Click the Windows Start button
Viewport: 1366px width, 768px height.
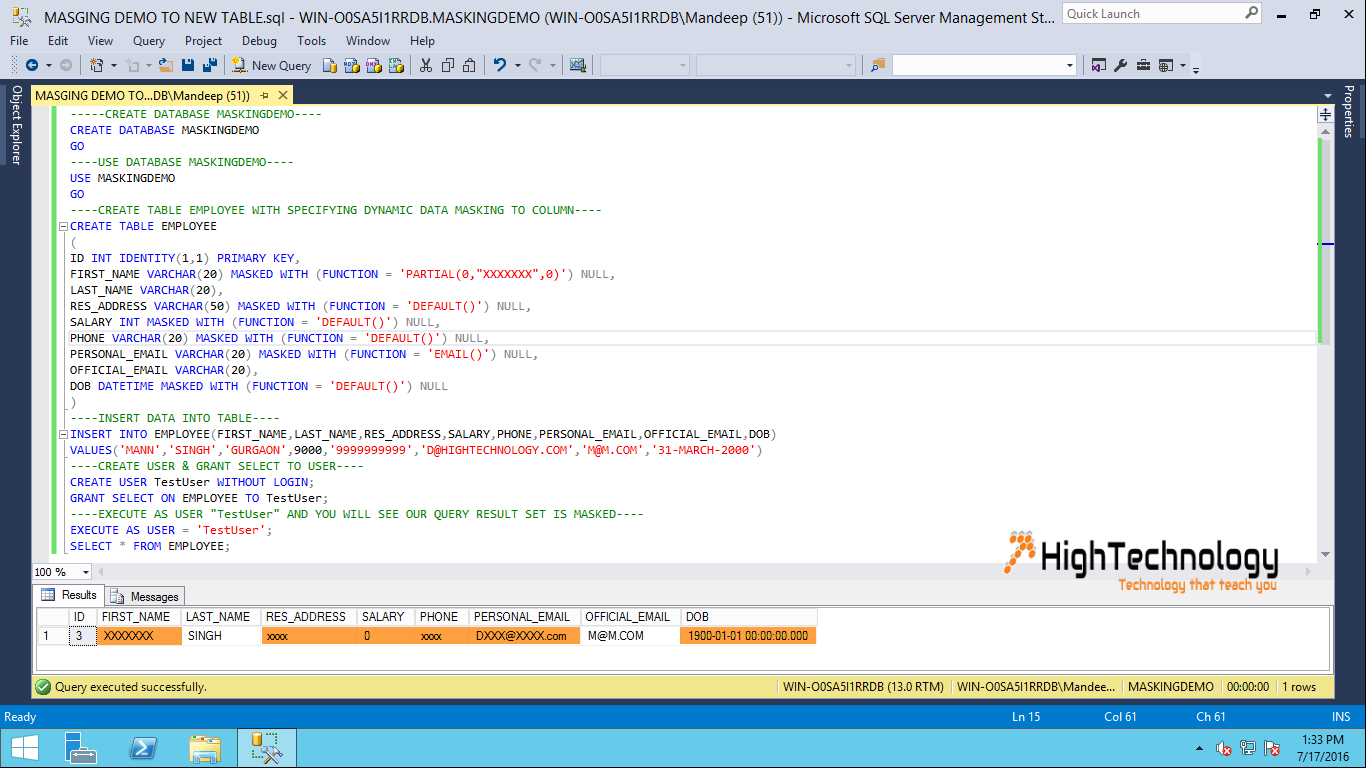coord(24,748)
